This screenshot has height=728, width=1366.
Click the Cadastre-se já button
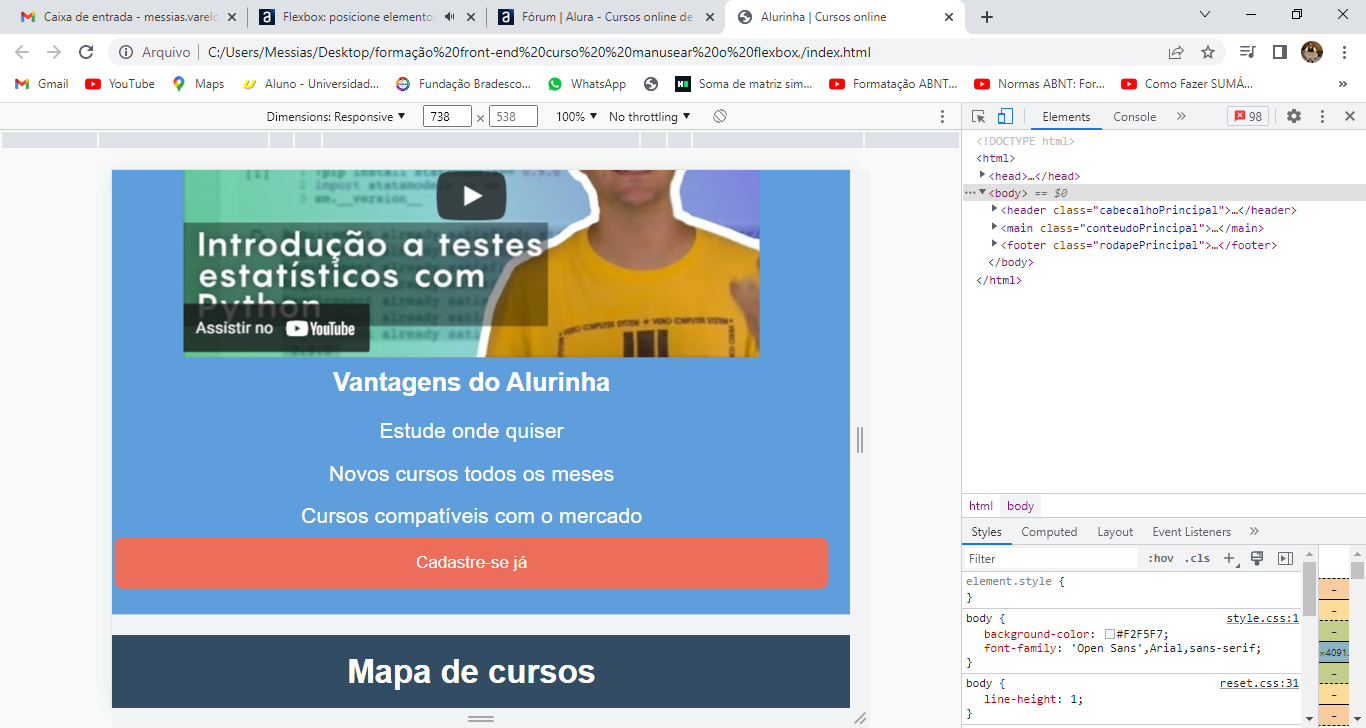tap(471, 563)
